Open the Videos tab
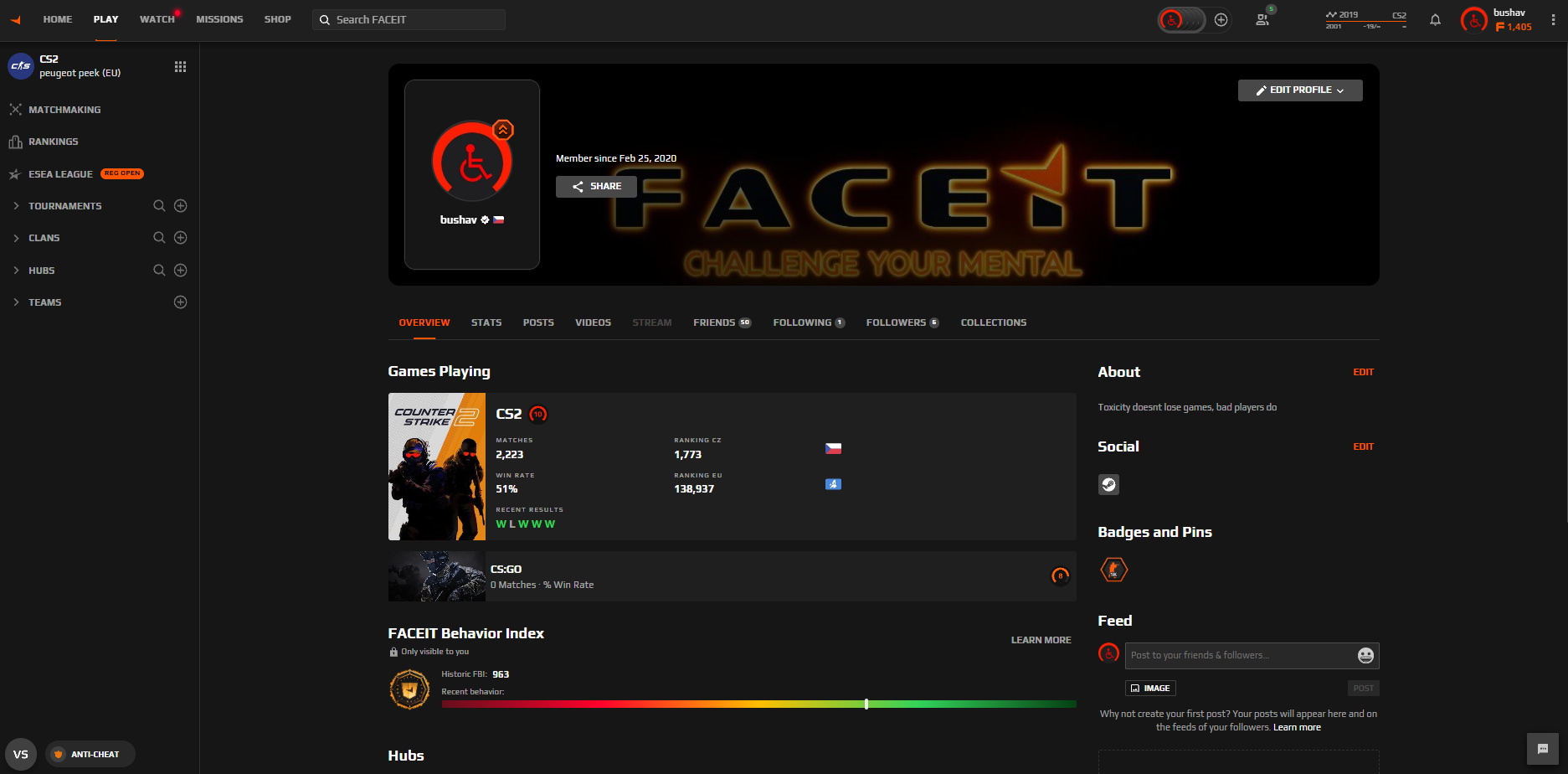Viewport: 1568px width, 774px height. click(593, 322)
